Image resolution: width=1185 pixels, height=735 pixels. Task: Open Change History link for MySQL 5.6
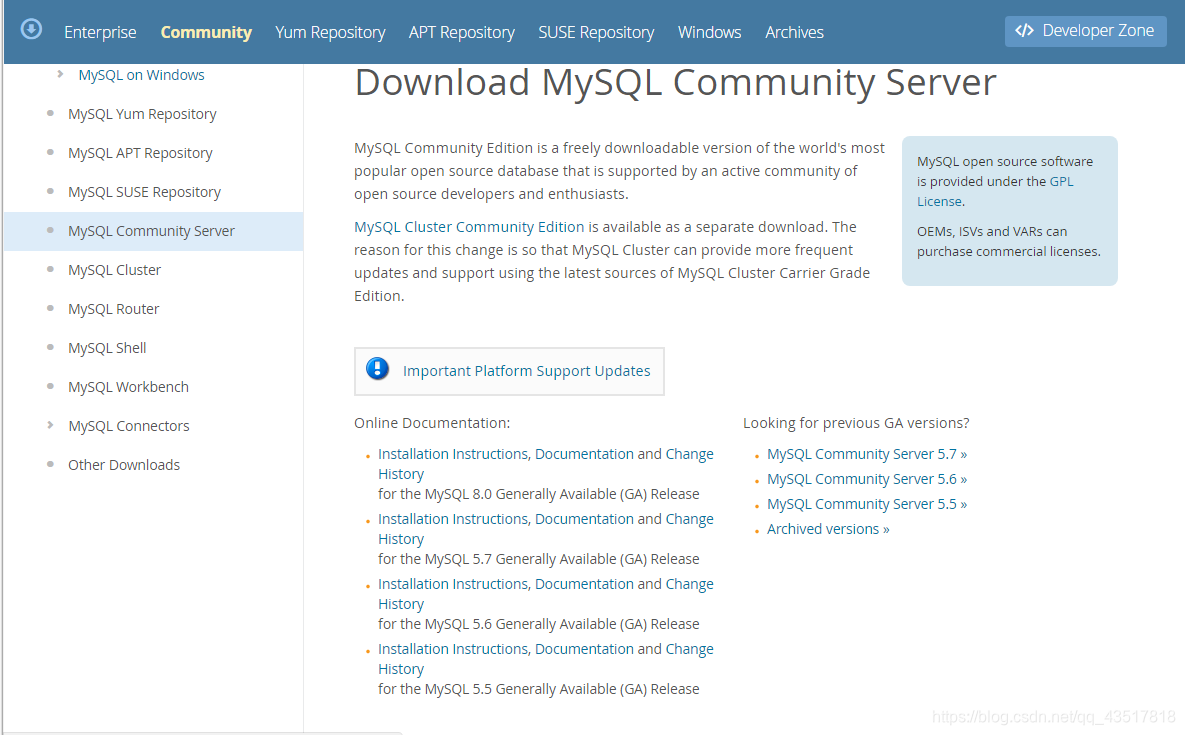(x=546, y=594)
